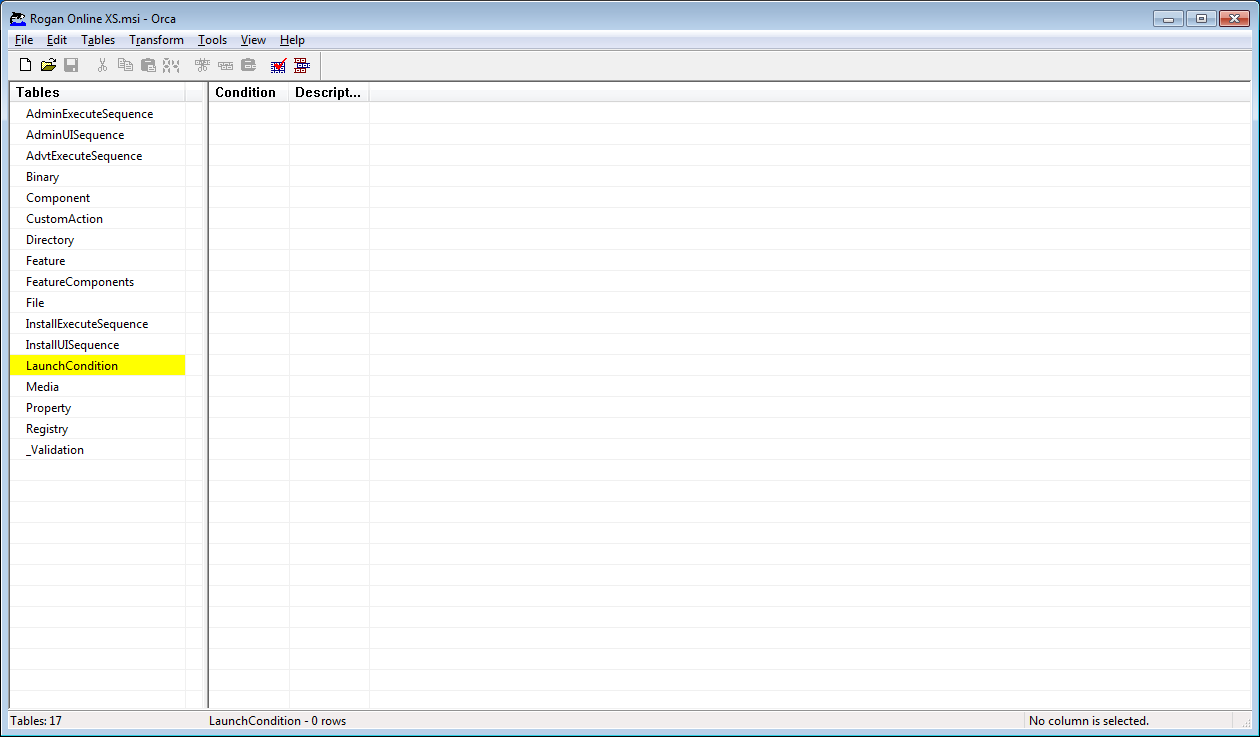Image resolution: width=1260 pixels, height=737 pixels.
Task: Click the Tables column header
Action: click(98, 92)
